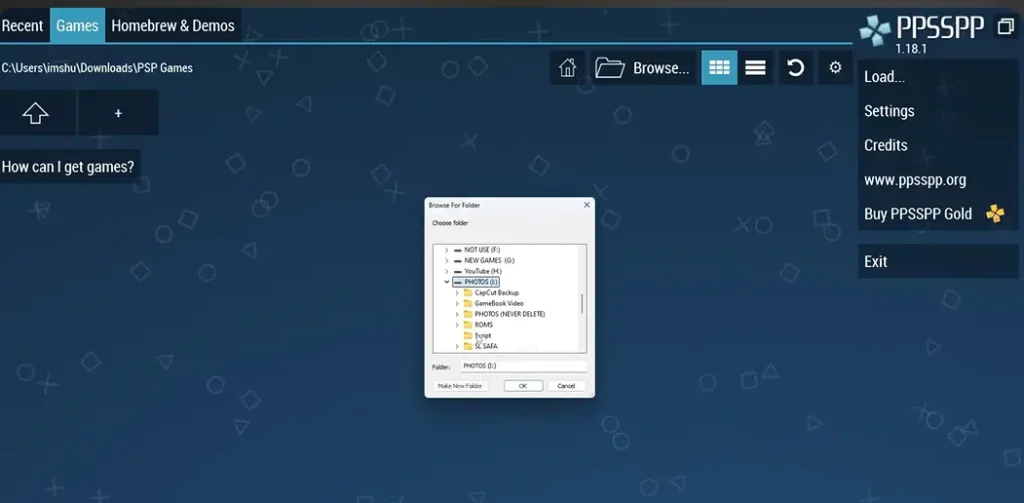Pin path with the plus button
The width and height of the screenshot is (1024, 503).
tap(118, 113)
